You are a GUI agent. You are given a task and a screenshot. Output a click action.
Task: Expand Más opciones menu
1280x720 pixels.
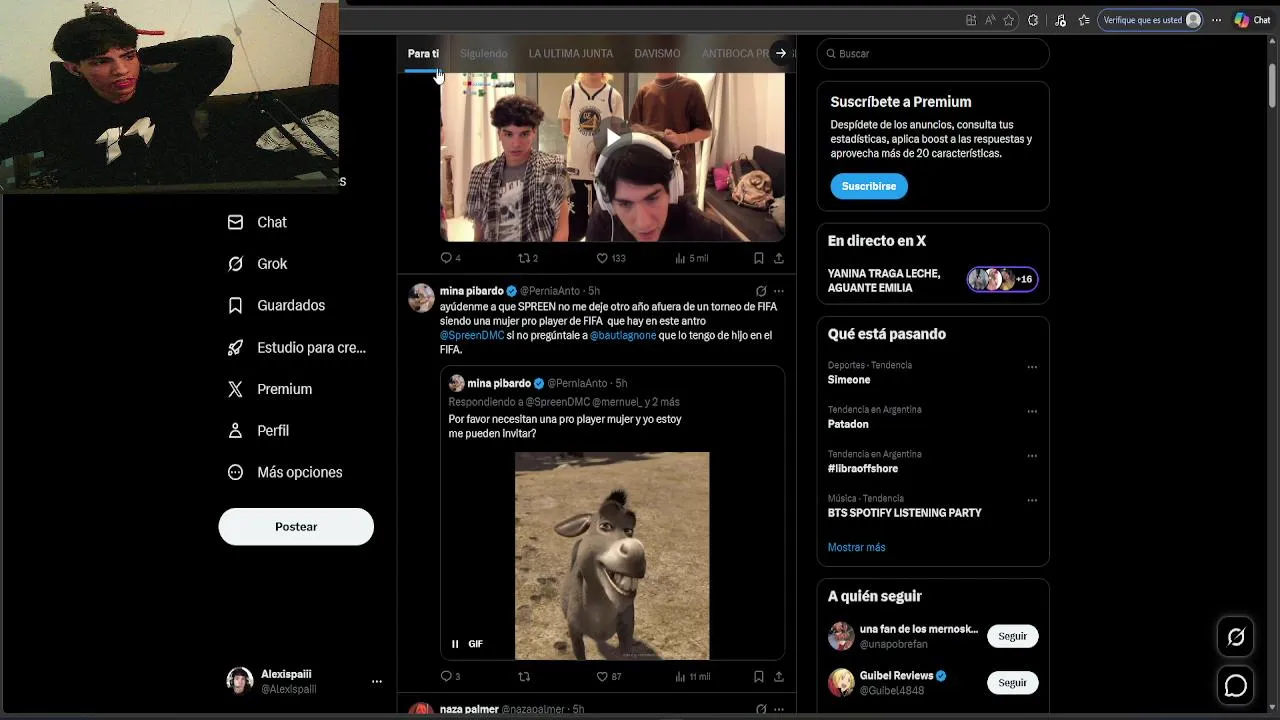[x=285, y=472]
